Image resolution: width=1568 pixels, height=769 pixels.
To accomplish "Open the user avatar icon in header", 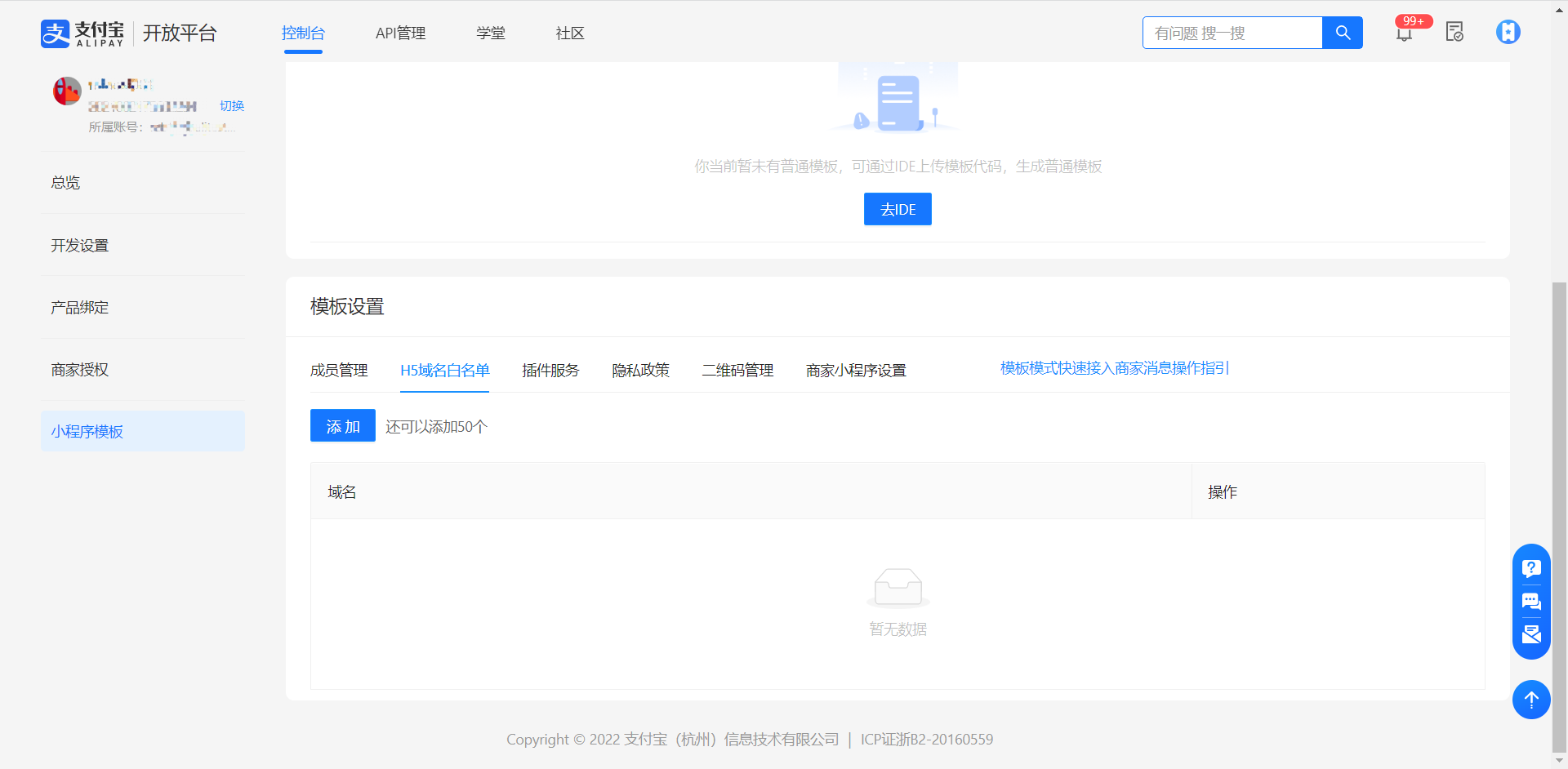I will (1508, 33).
